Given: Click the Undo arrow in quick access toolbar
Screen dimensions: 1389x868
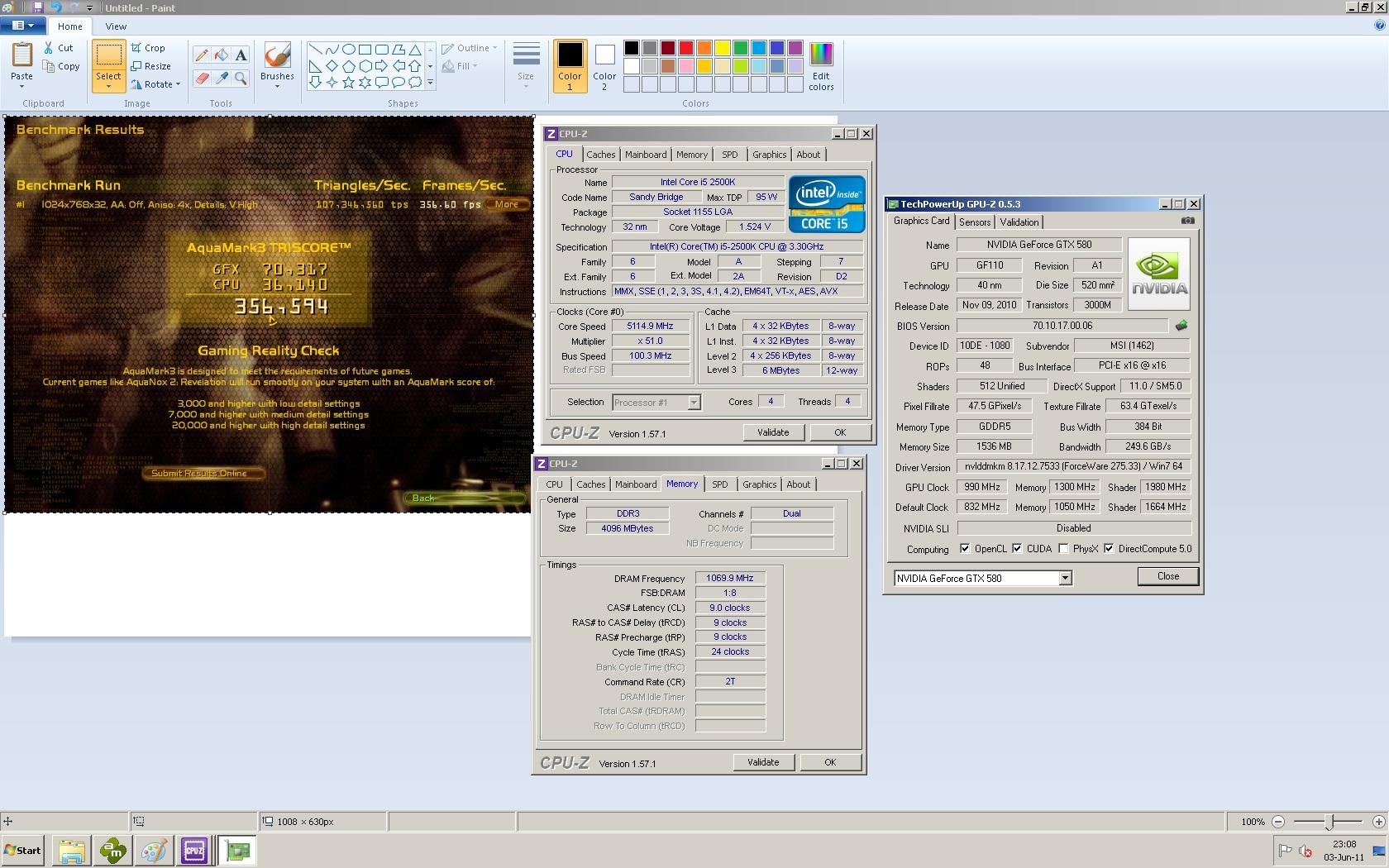Looking at the screenshot, I should [x=56, y=7].
